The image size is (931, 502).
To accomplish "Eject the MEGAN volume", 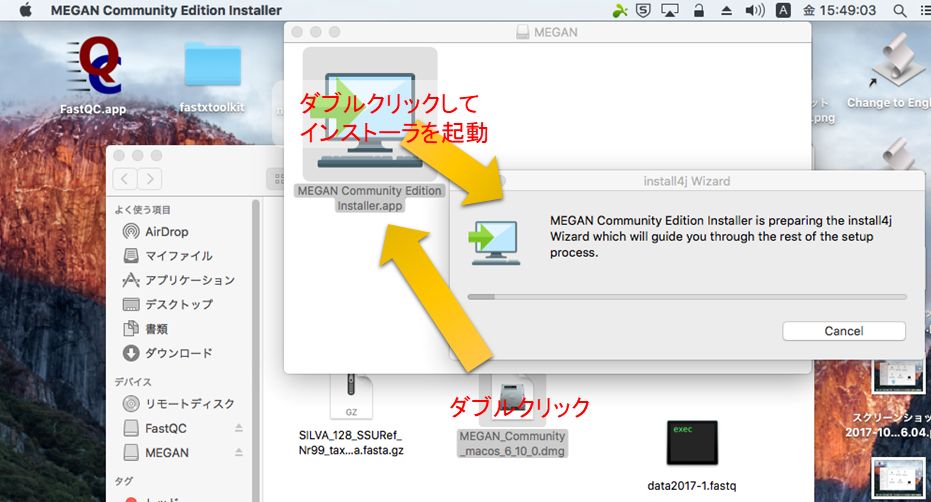I will 239,452.
